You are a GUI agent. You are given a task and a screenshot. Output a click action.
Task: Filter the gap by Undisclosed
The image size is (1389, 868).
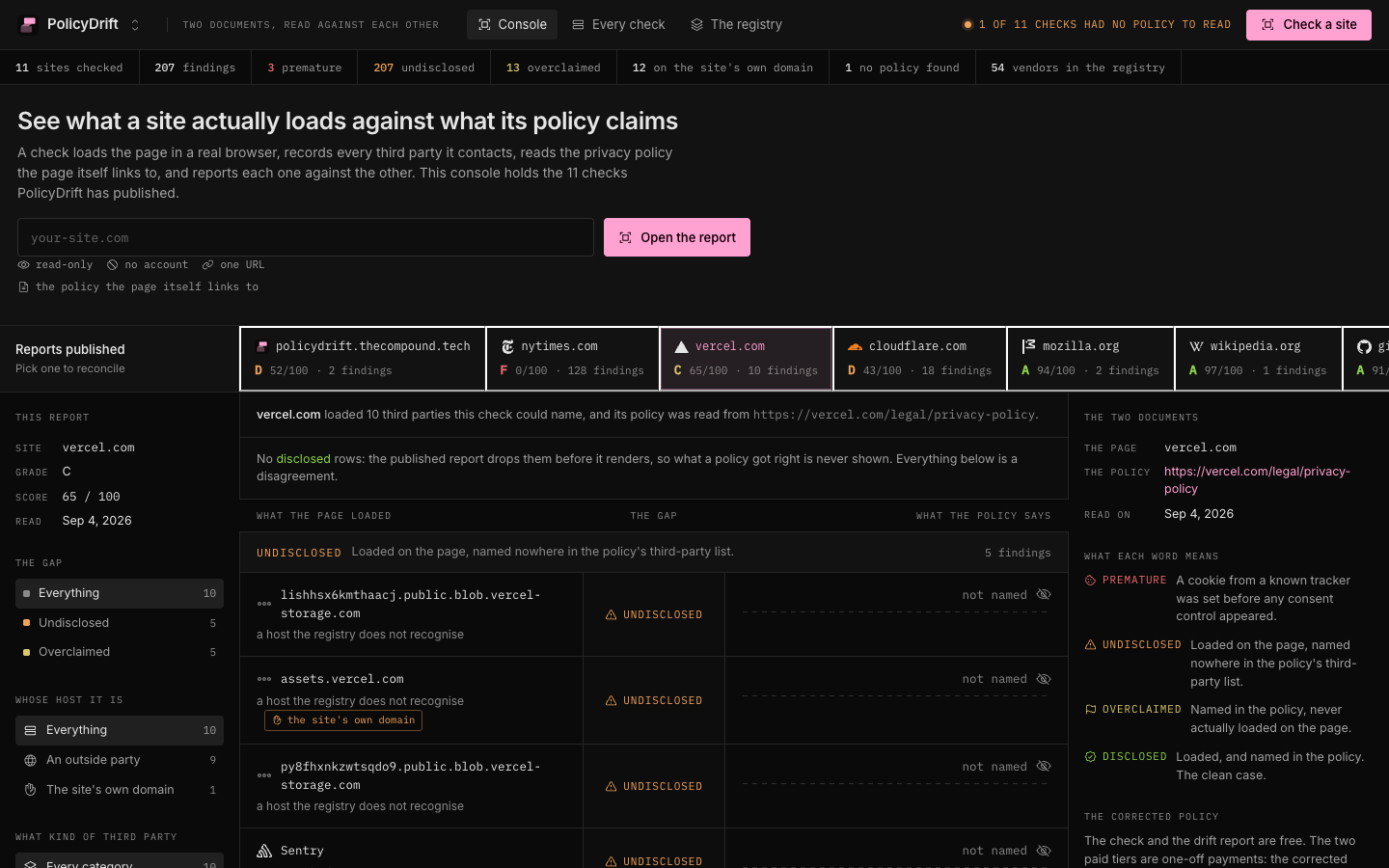[120, 623]
